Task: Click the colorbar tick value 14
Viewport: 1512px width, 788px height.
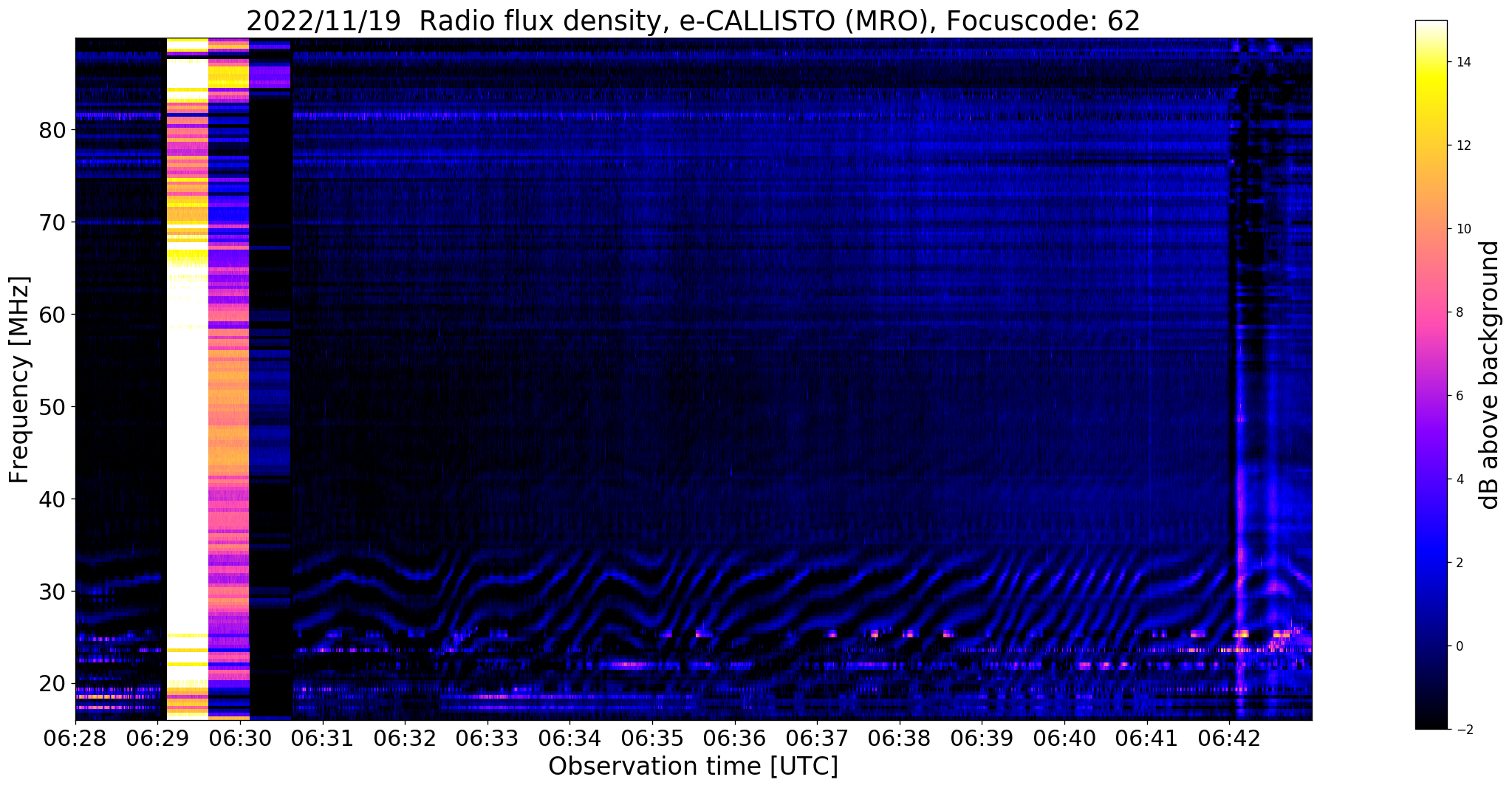Action: pos(1463,62)
